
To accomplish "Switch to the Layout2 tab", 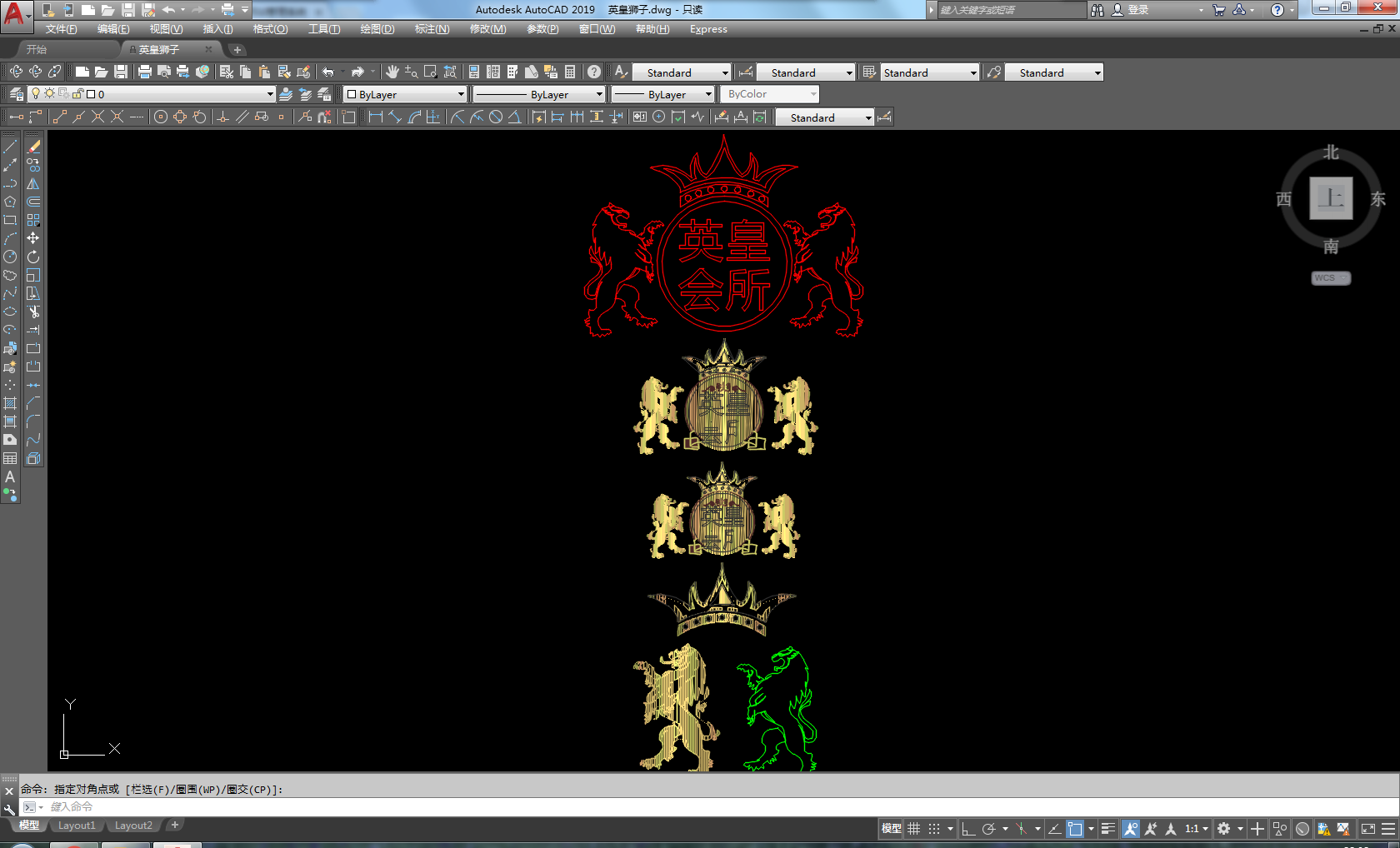I will tap(133, 826).
